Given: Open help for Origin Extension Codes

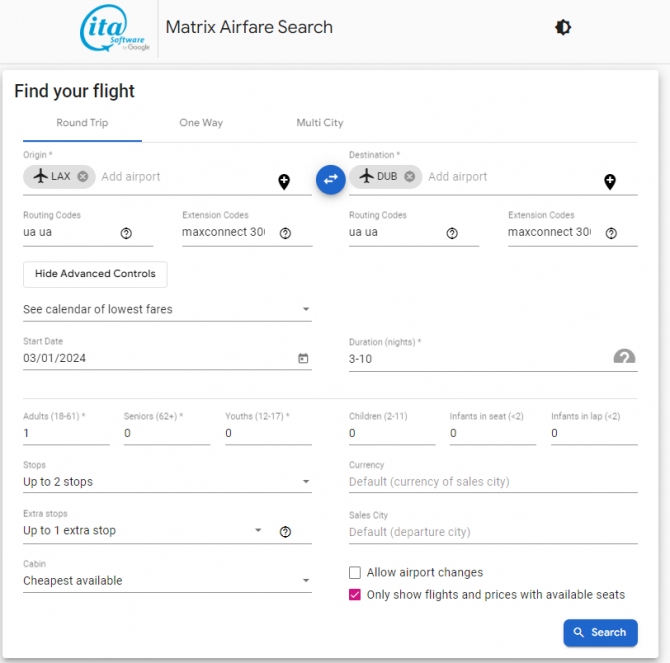Looking at the screenshot, I should tap(285, 233).
